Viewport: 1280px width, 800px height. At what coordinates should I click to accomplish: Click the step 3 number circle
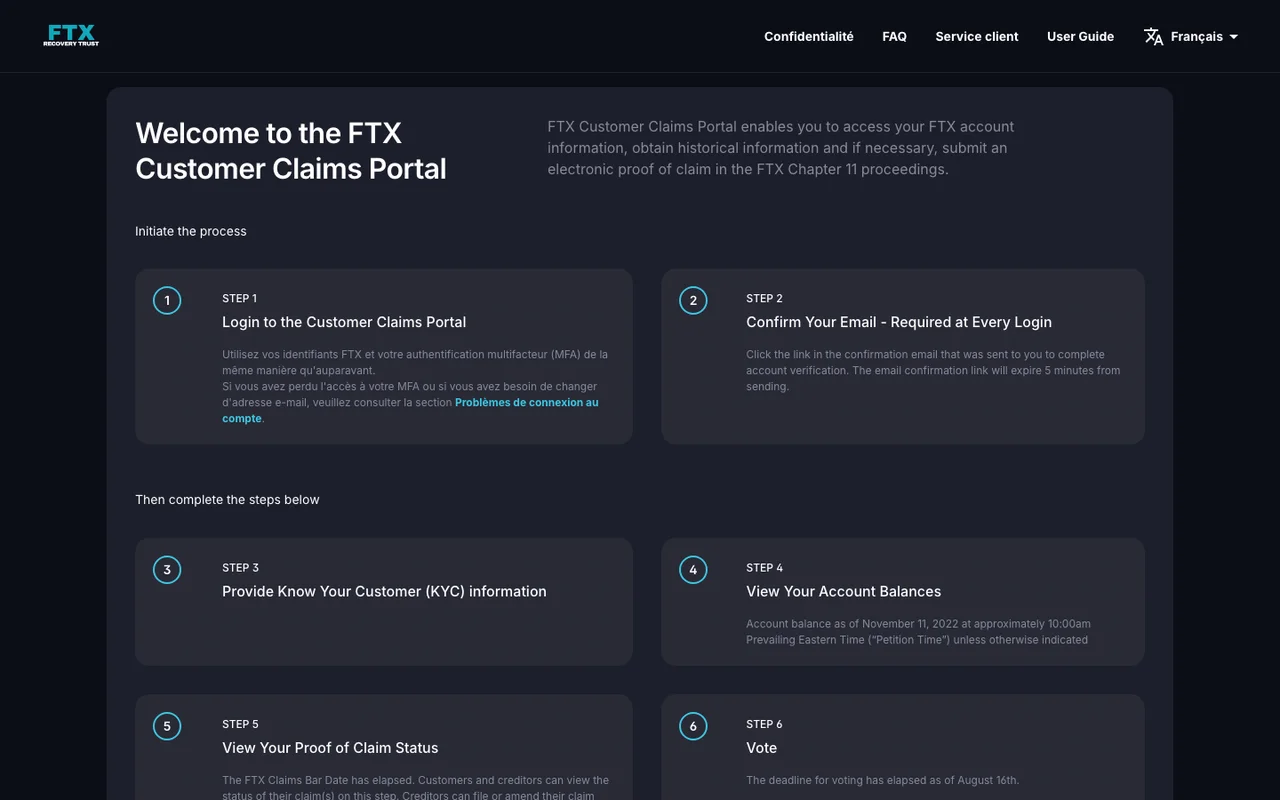click(167, 570)
